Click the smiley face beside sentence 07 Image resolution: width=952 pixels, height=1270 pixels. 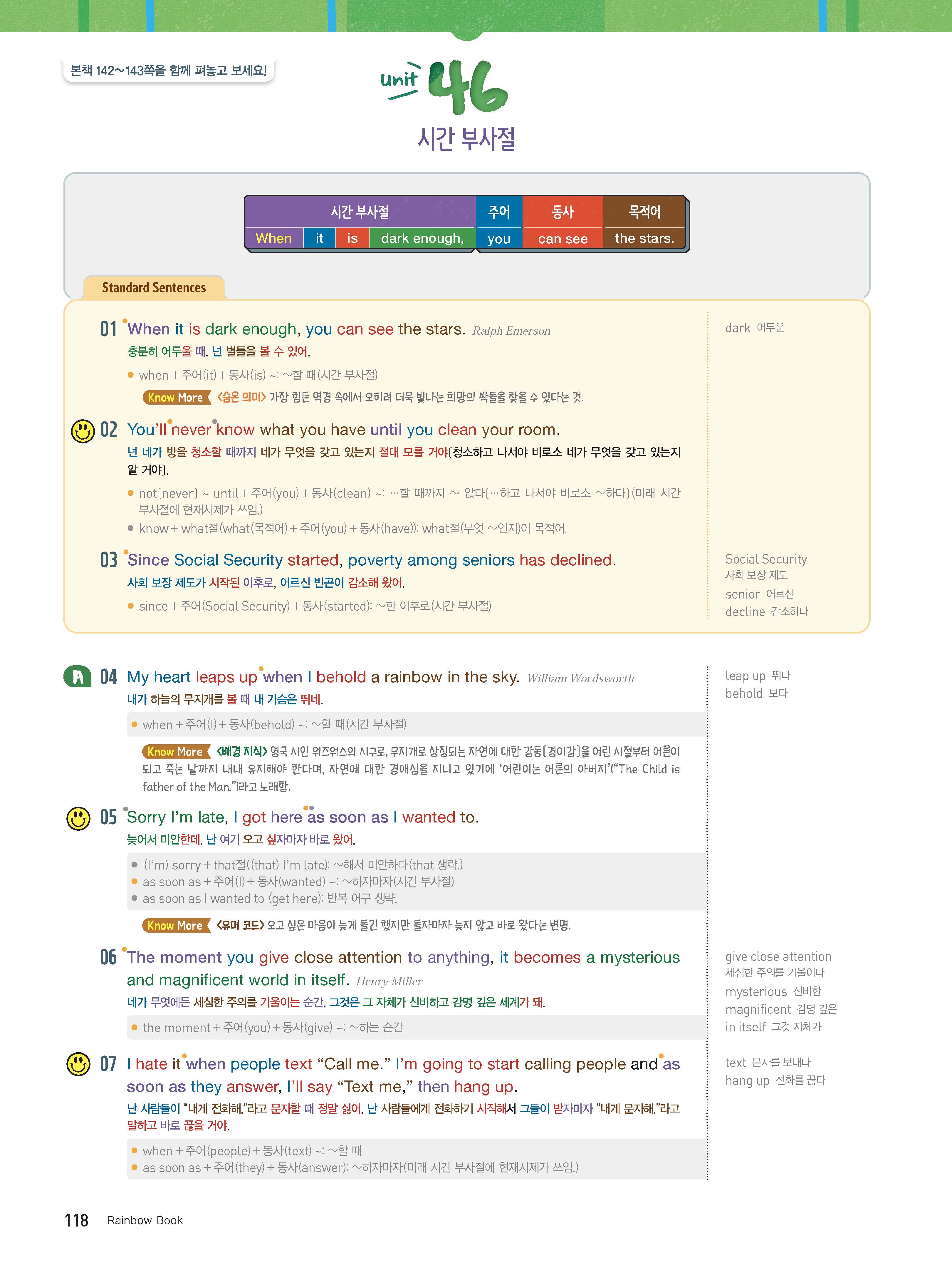tap(79, 1064)
